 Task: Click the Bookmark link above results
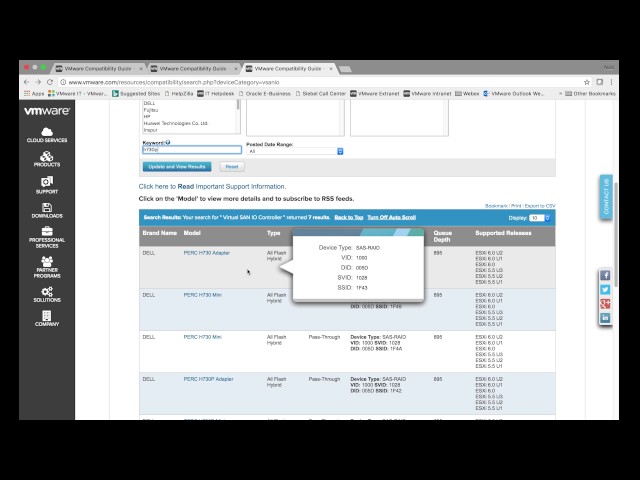point(496,206)
